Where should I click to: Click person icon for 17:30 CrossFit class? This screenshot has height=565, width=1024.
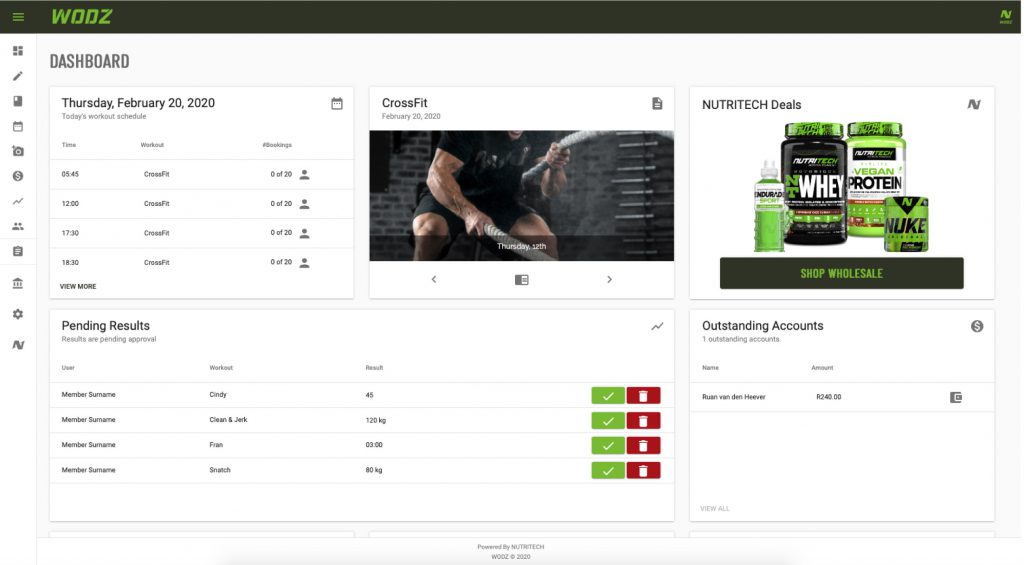pos(304,233)
